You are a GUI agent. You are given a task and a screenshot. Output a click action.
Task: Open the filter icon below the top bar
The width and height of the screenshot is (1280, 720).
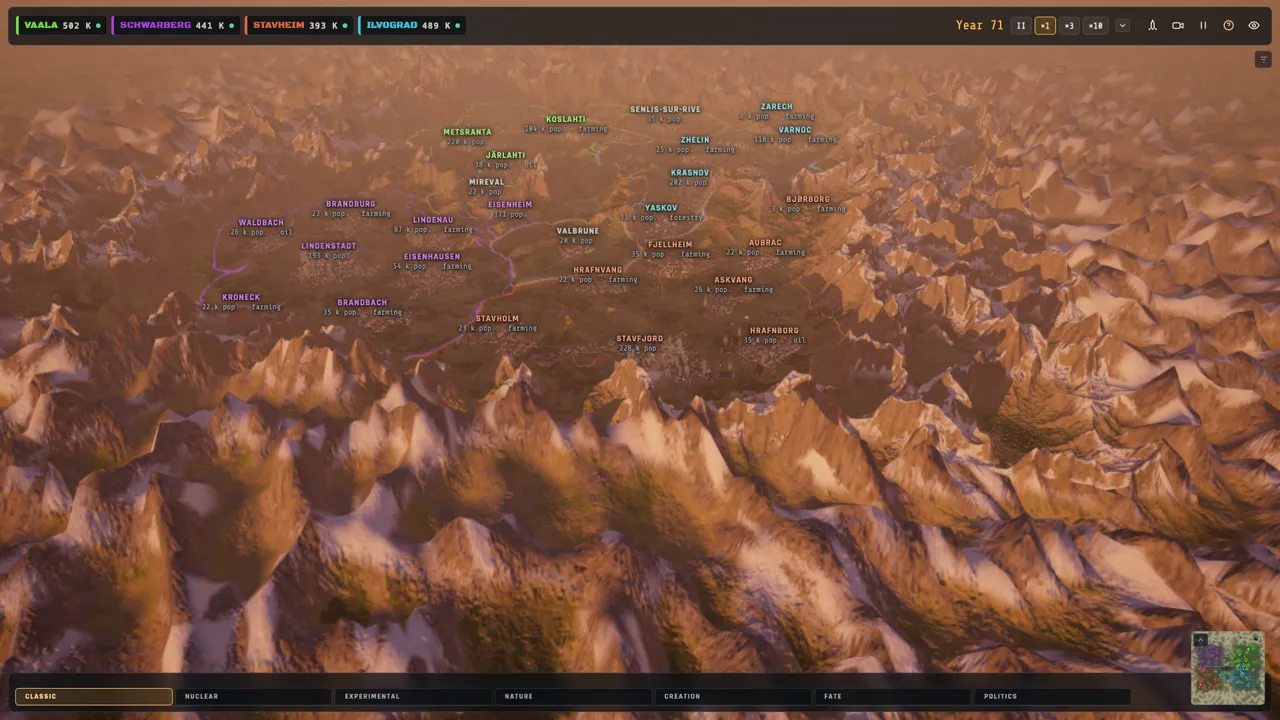pos(1263,60)
